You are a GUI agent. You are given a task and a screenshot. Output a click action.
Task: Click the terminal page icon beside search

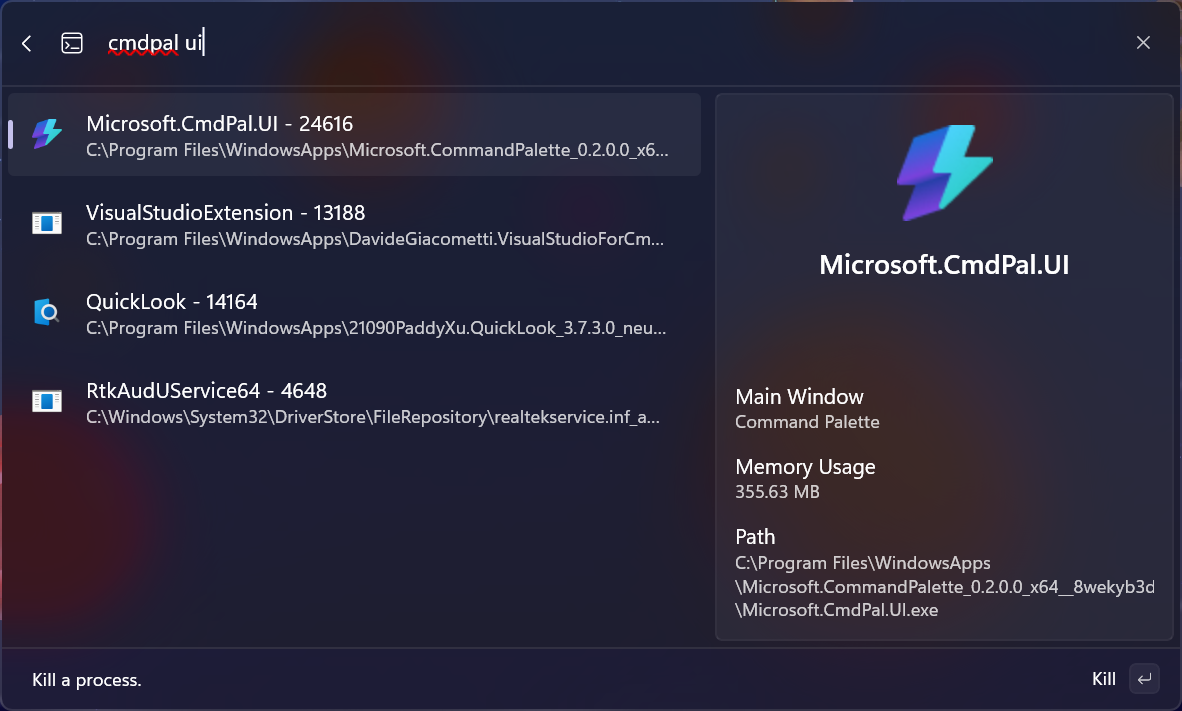(x=72, y=43)
